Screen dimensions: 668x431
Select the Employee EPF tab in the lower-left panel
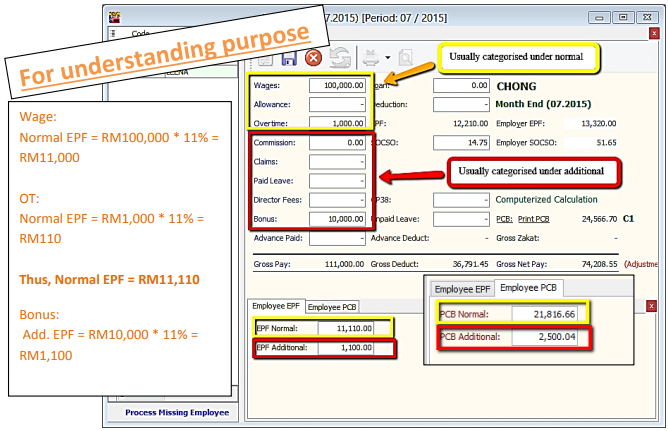pyautogui.click(x=276, y=307)
